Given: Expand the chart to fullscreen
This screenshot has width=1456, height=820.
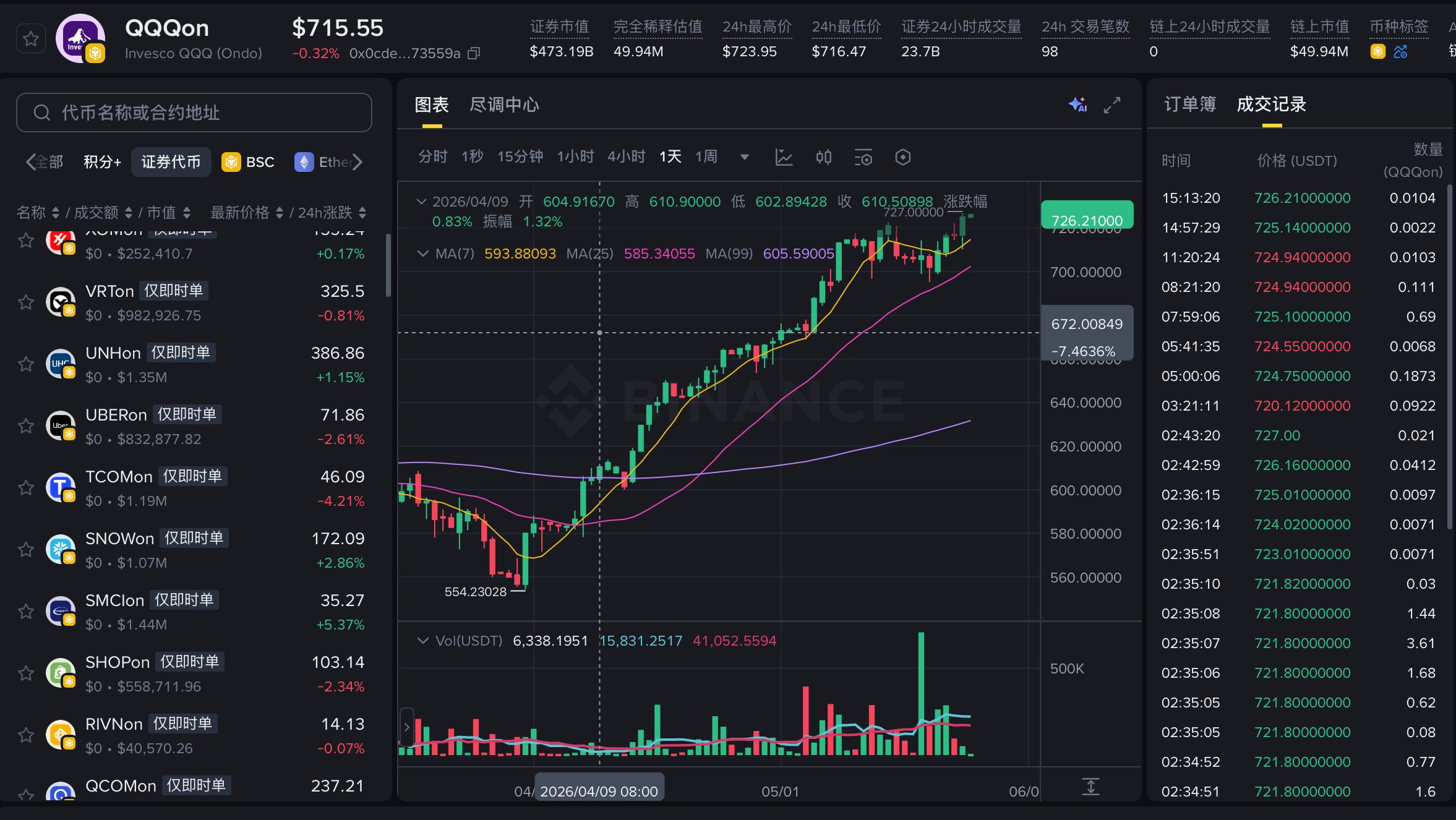Looking at the screenshot, I should [1112, 105].
